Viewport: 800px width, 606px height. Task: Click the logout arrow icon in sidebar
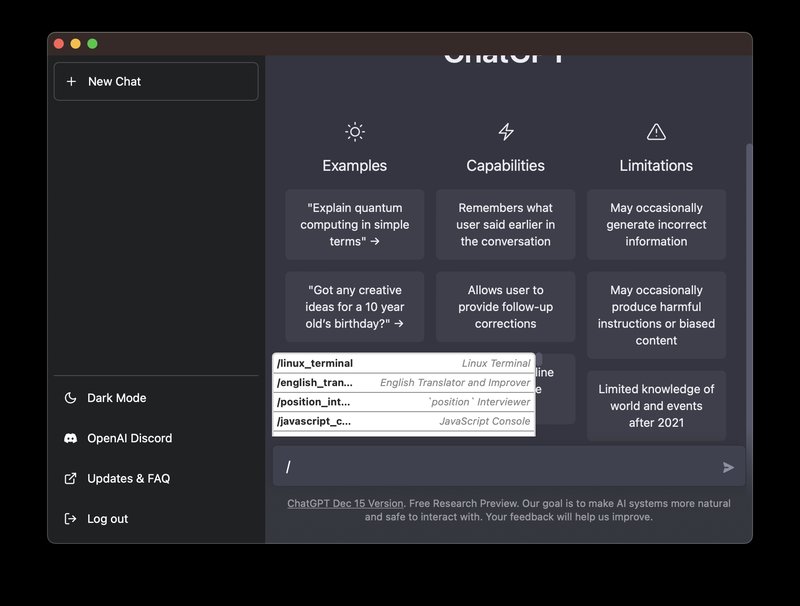click(x=71, y=519)
